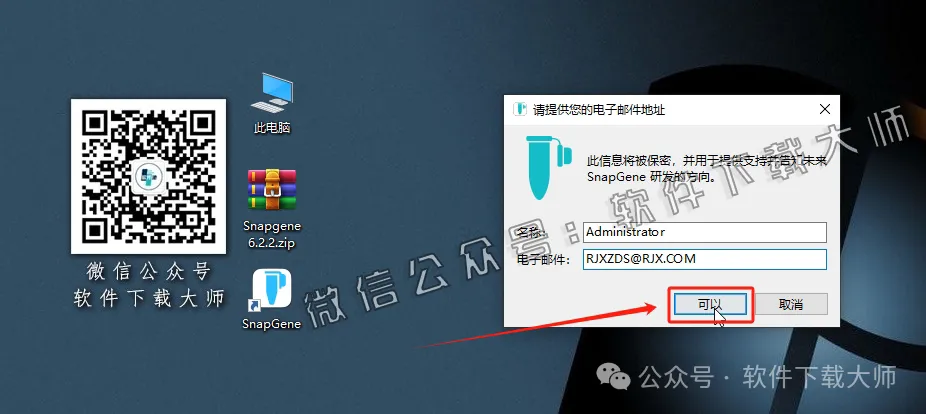The height and width of the screenshot is (414, 926).
Task: Select the Snapgene 6.2.2.zip archive icon
Action: 272,189
